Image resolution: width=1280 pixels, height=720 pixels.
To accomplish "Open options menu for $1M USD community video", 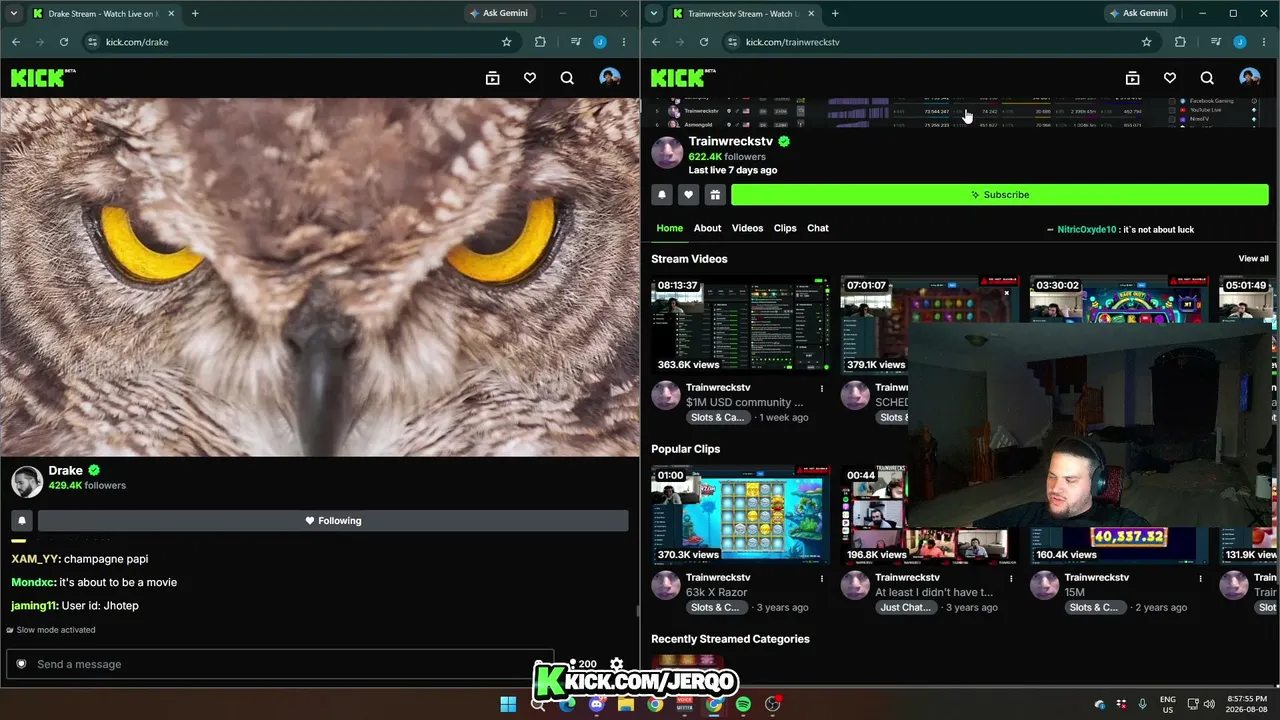I will click(822, 388).
